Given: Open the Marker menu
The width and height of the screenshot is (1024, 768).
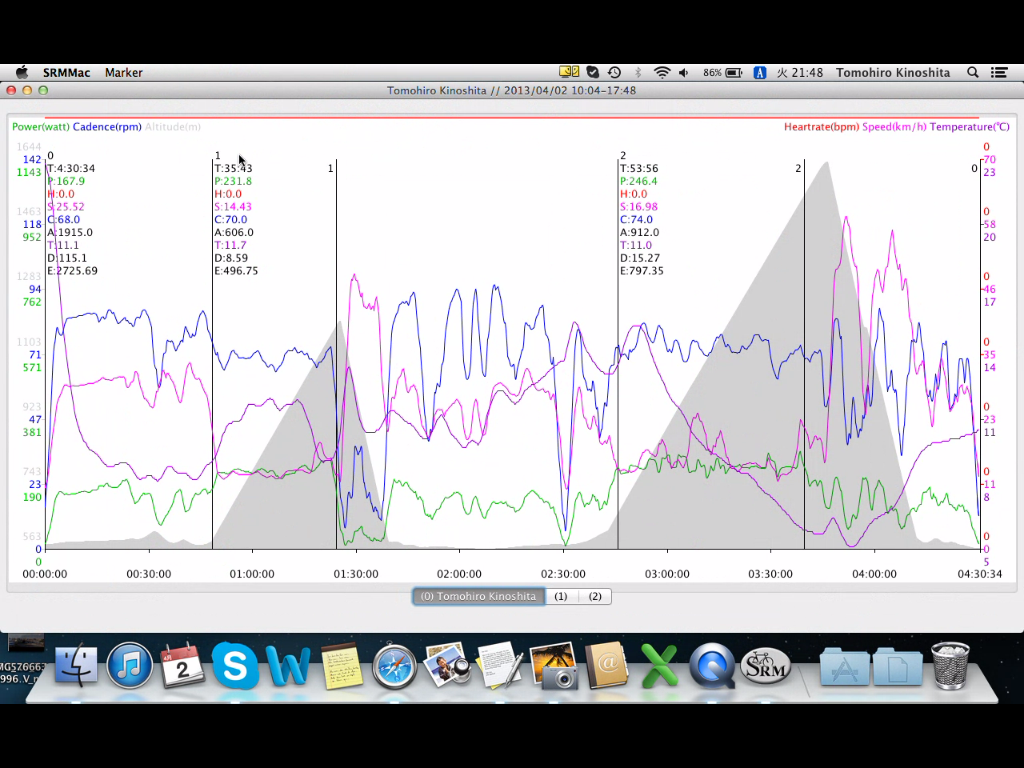Looking at the screenshot, I should click(x=123, y=73).
